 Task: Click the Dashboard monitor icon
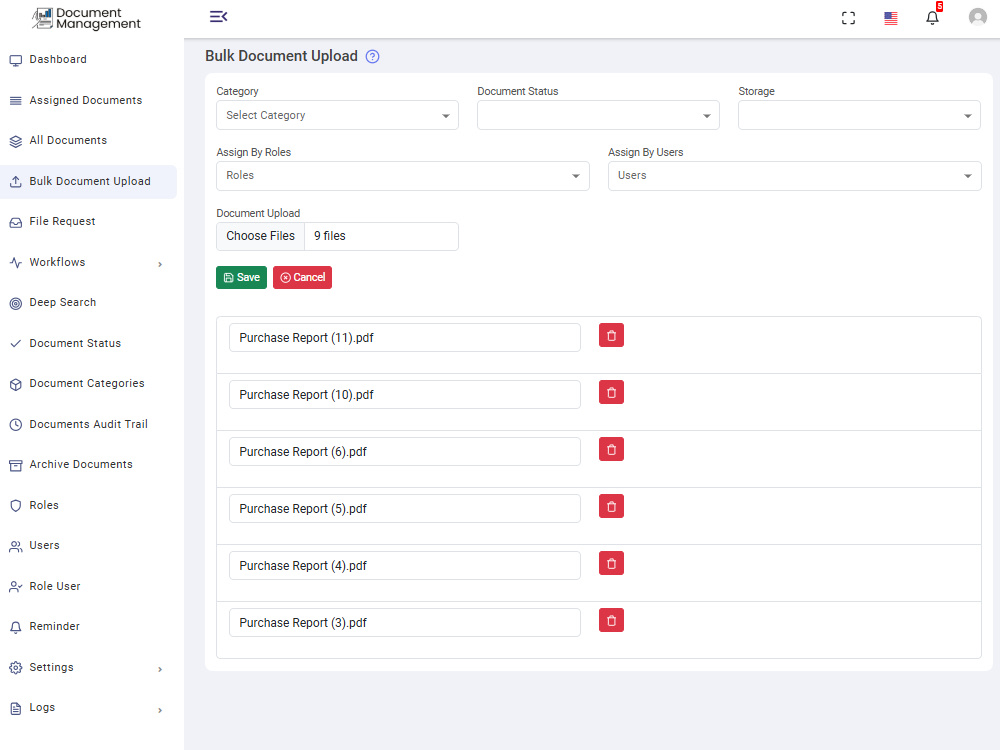click(x=16, y=61)
